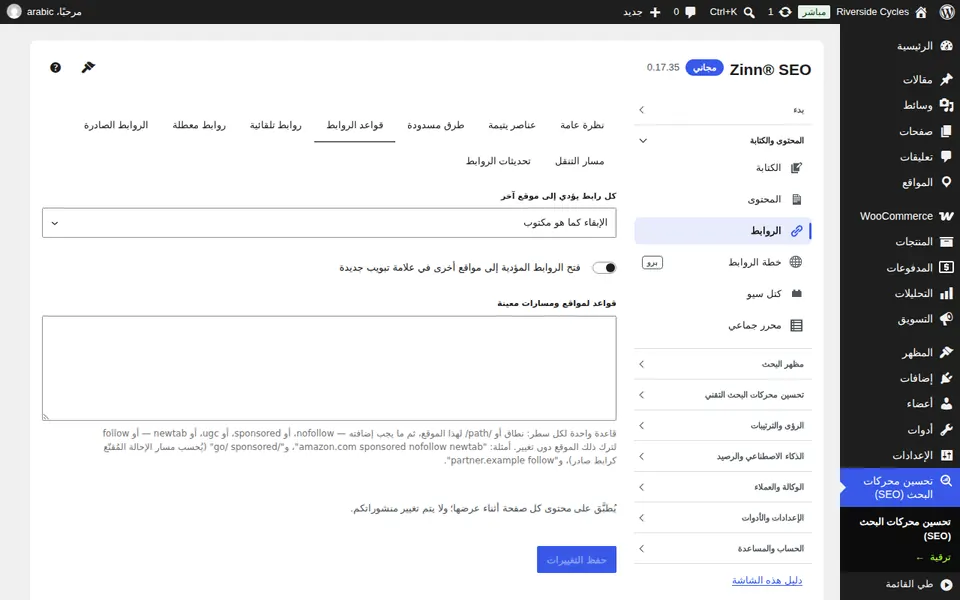Open محرر جماعي menu item
The width and height of the screenshot is (960, 600).
pyautogui.click(x=723, y=325)
